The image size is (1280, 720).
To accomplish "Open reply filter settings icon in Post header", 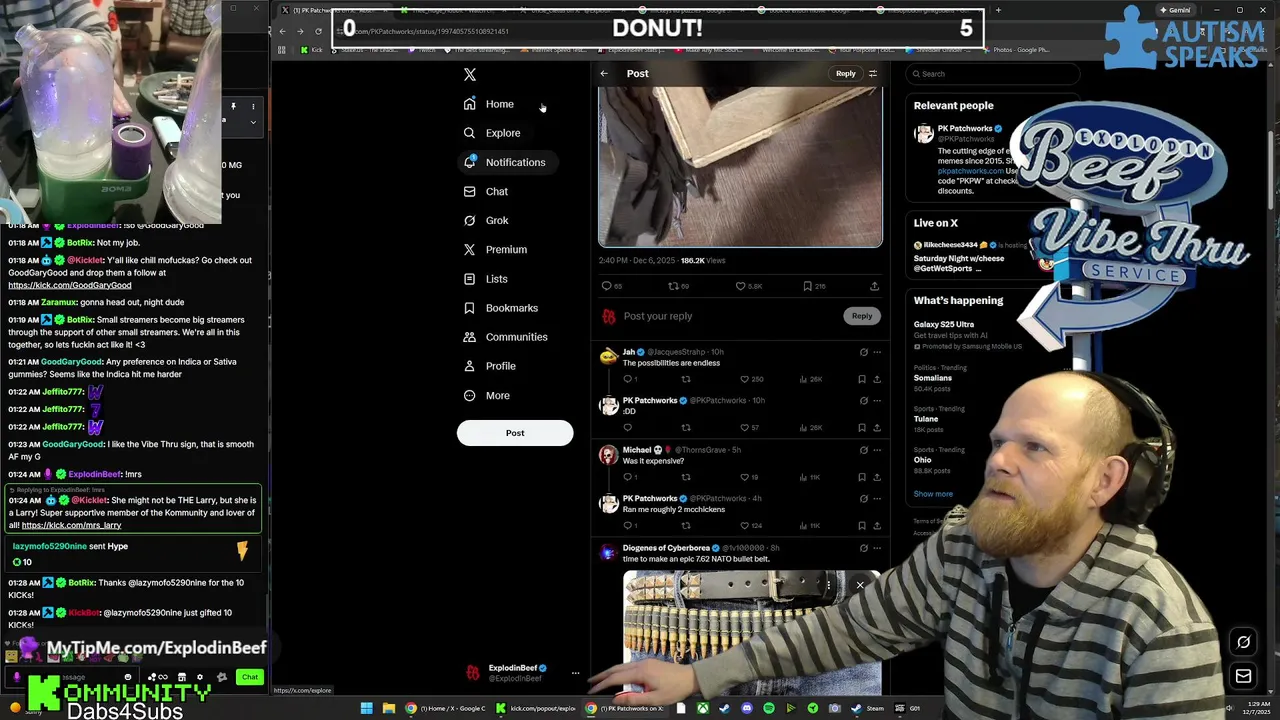I will click(872, 73).
